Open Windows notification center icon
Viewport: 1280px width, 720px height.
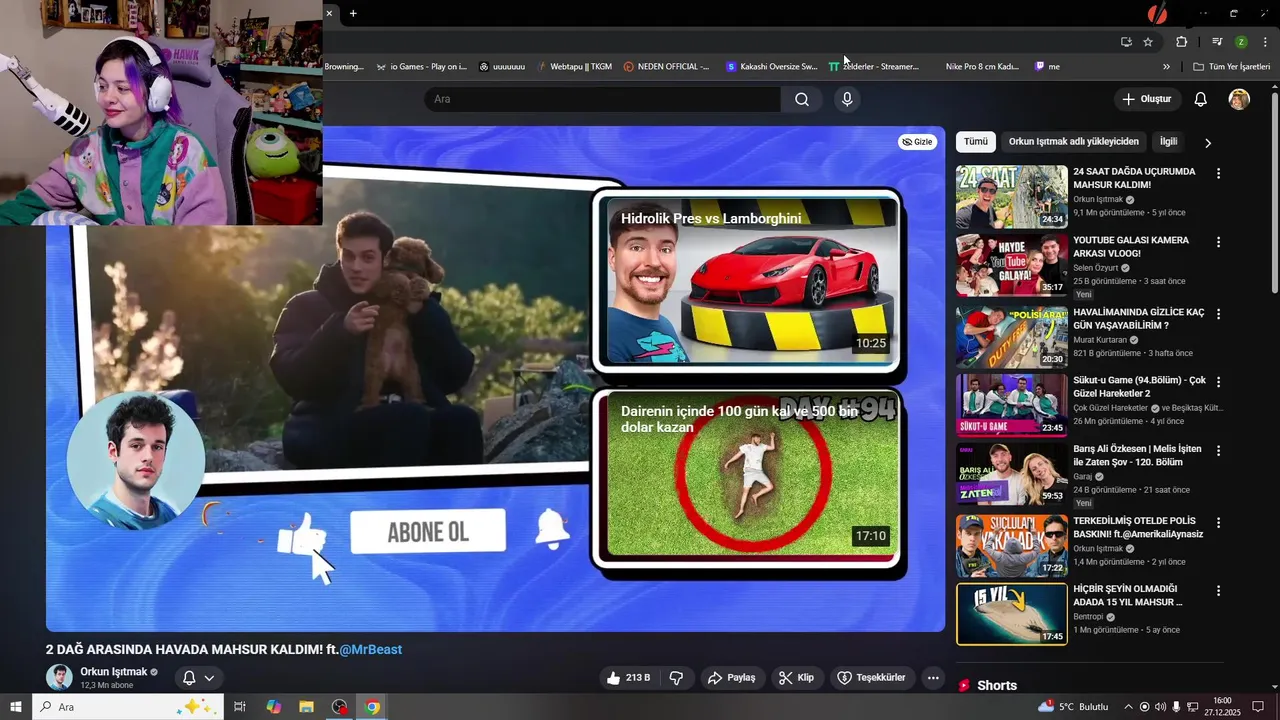[1258, 707]
